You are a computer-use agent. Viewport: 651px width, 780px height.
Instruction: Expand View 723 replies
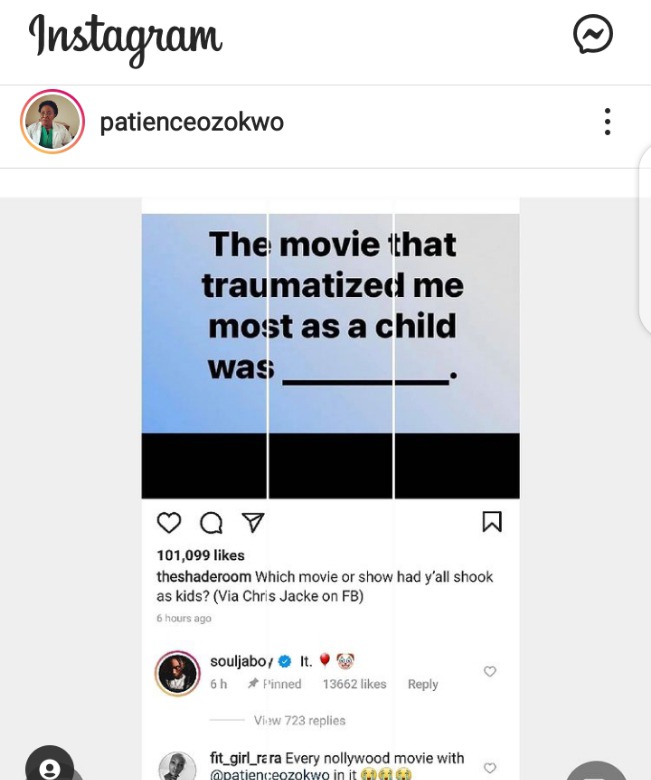pyautogui.click(x=299, y=720)
